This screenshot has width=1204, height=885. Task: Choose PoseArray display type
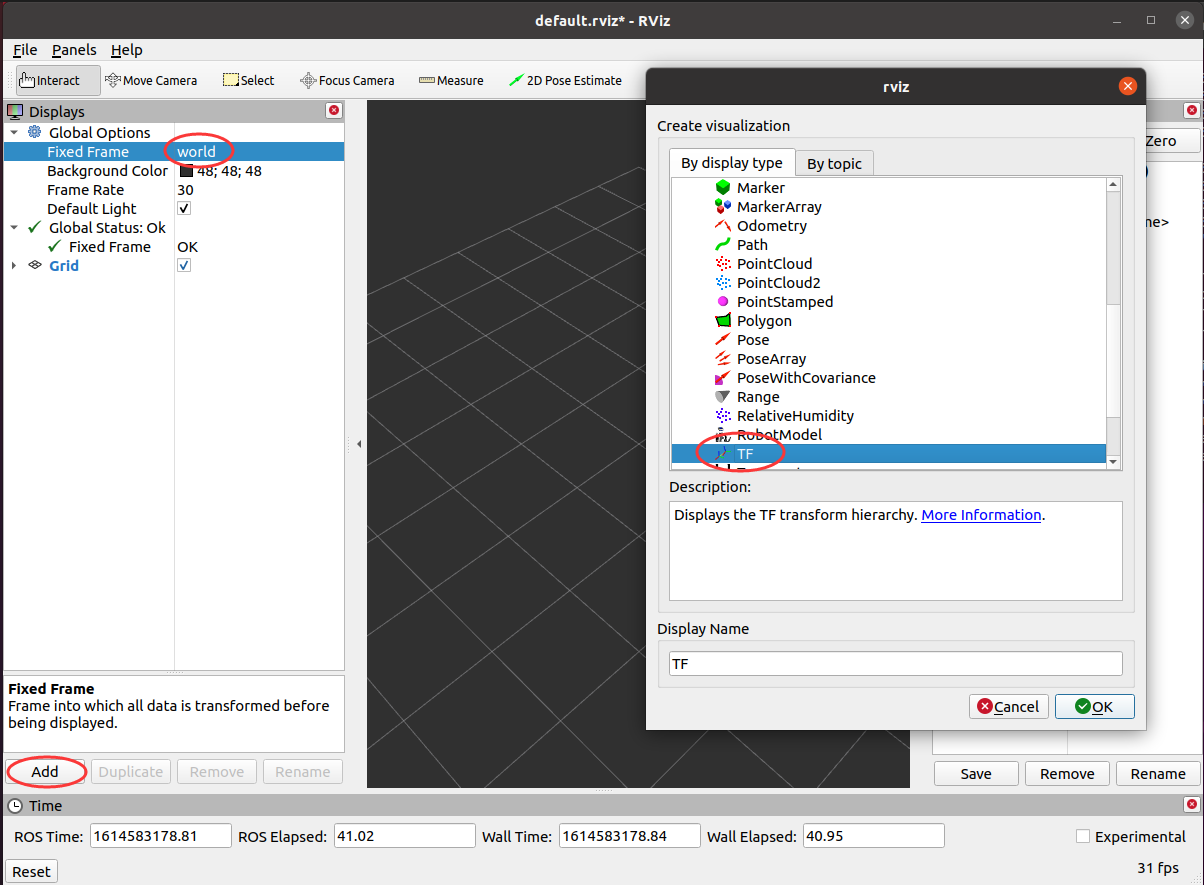[x=761, y=359]
